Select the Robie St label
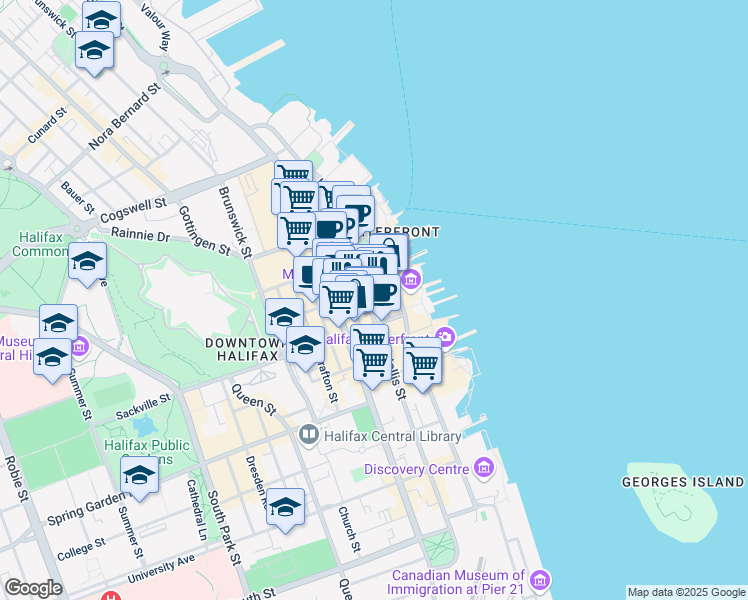 pos(17,479)
